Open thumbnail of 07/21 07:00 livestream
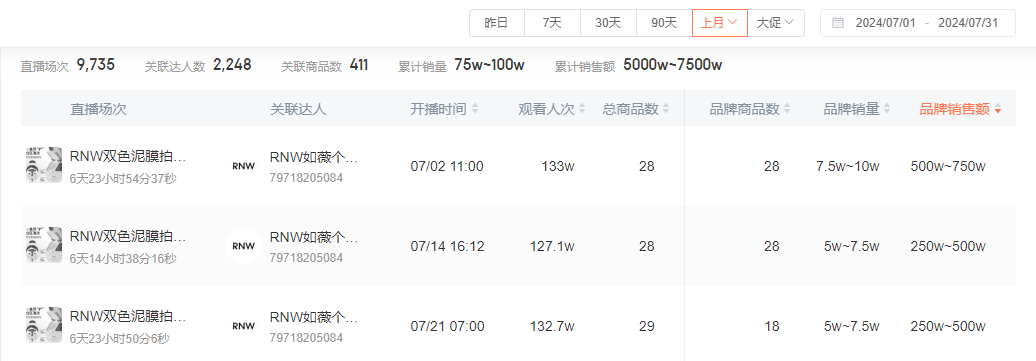This screenshot has height=361, width=1036. coord(44,325)
